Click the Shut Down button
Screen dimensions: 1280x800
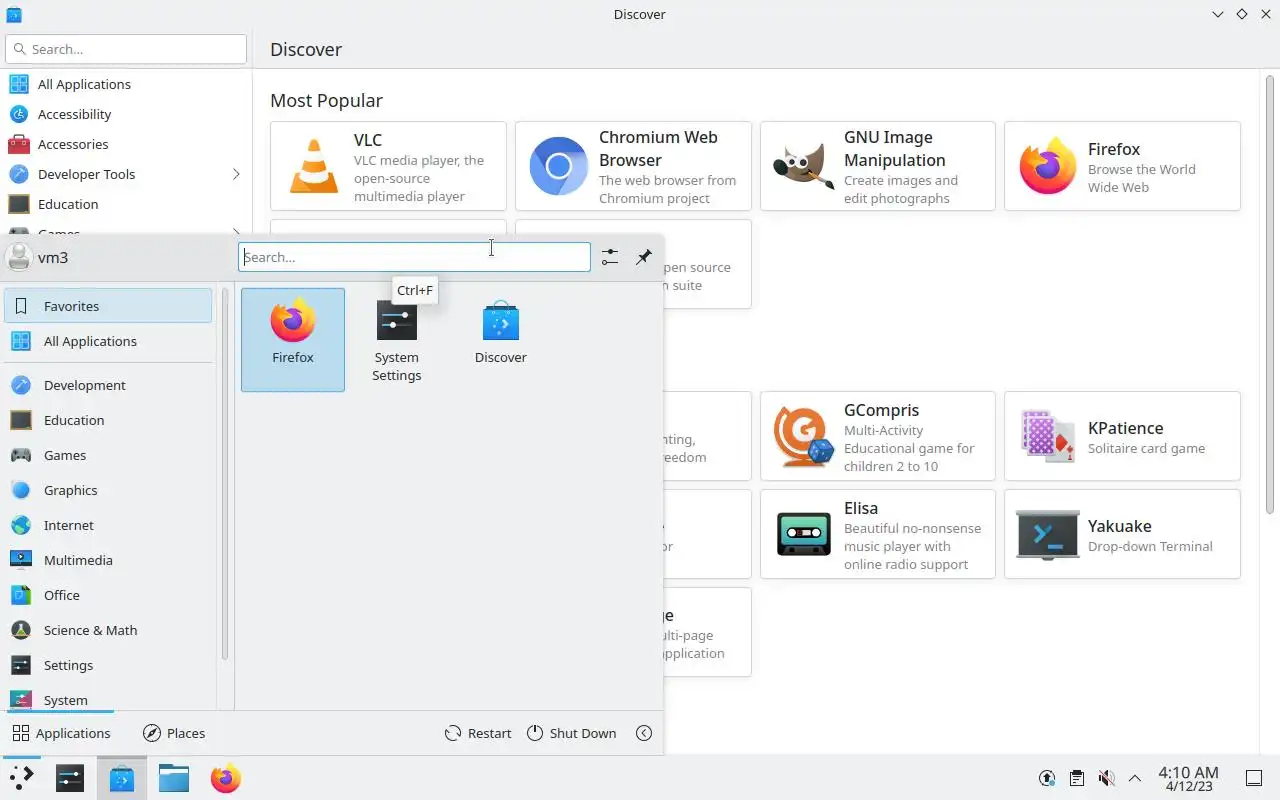click(x=571, y=733)
